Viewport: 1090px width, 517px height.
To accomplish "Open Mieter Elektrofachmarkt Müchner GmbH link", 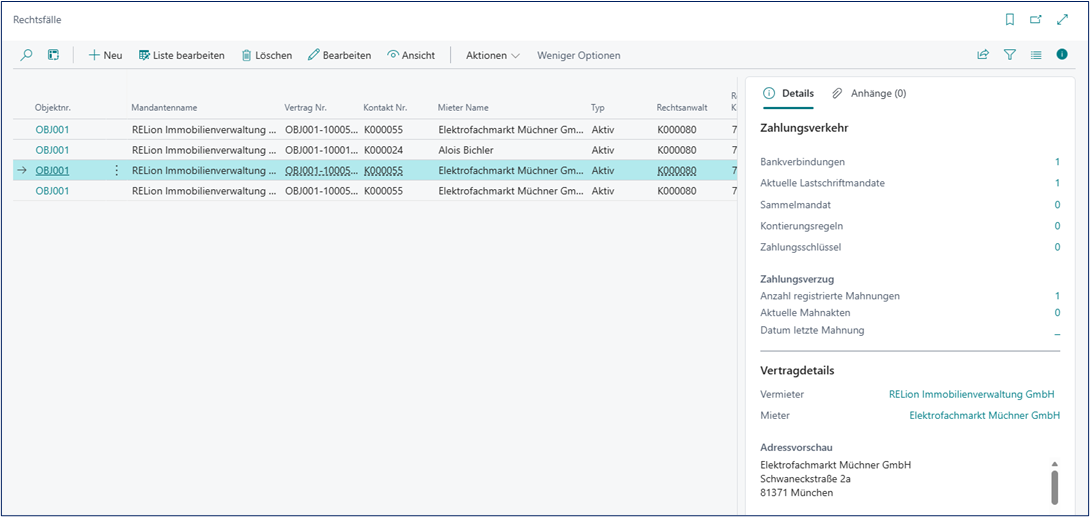I will pyautogui.click(x=984, y=416).
